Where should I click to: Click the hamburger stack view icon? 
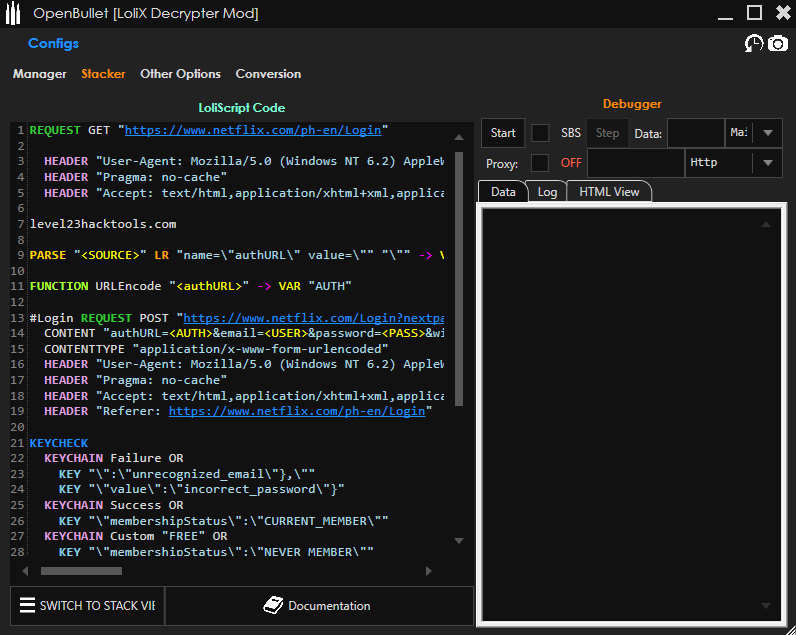coord(27,605)
